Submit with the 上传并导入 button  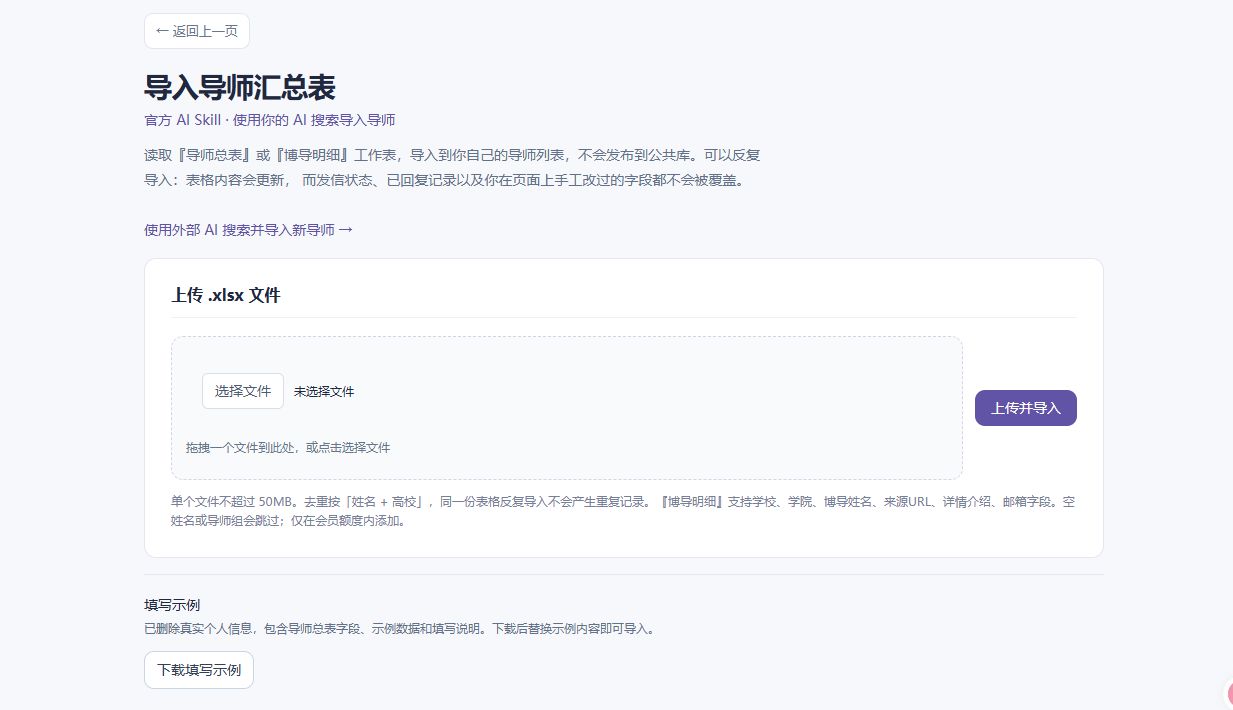[1026, 408]
